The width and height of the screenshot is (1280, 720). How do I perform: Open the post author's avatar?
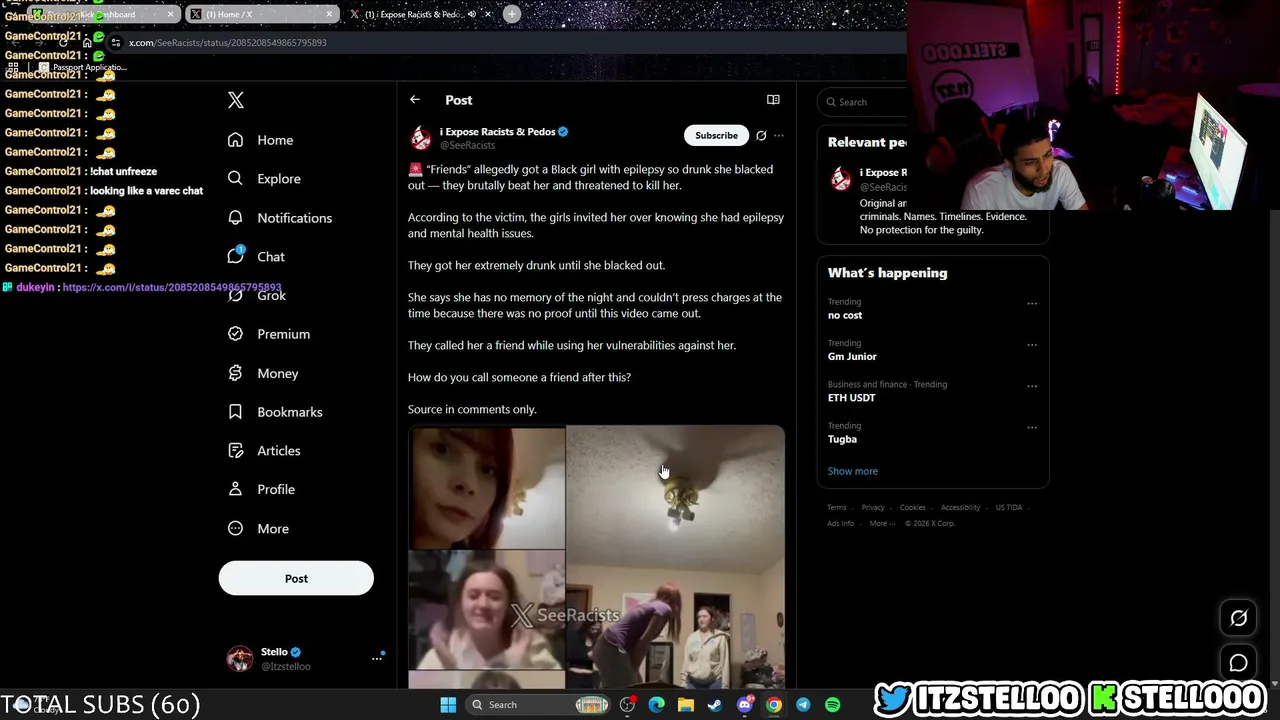(421, 138)
